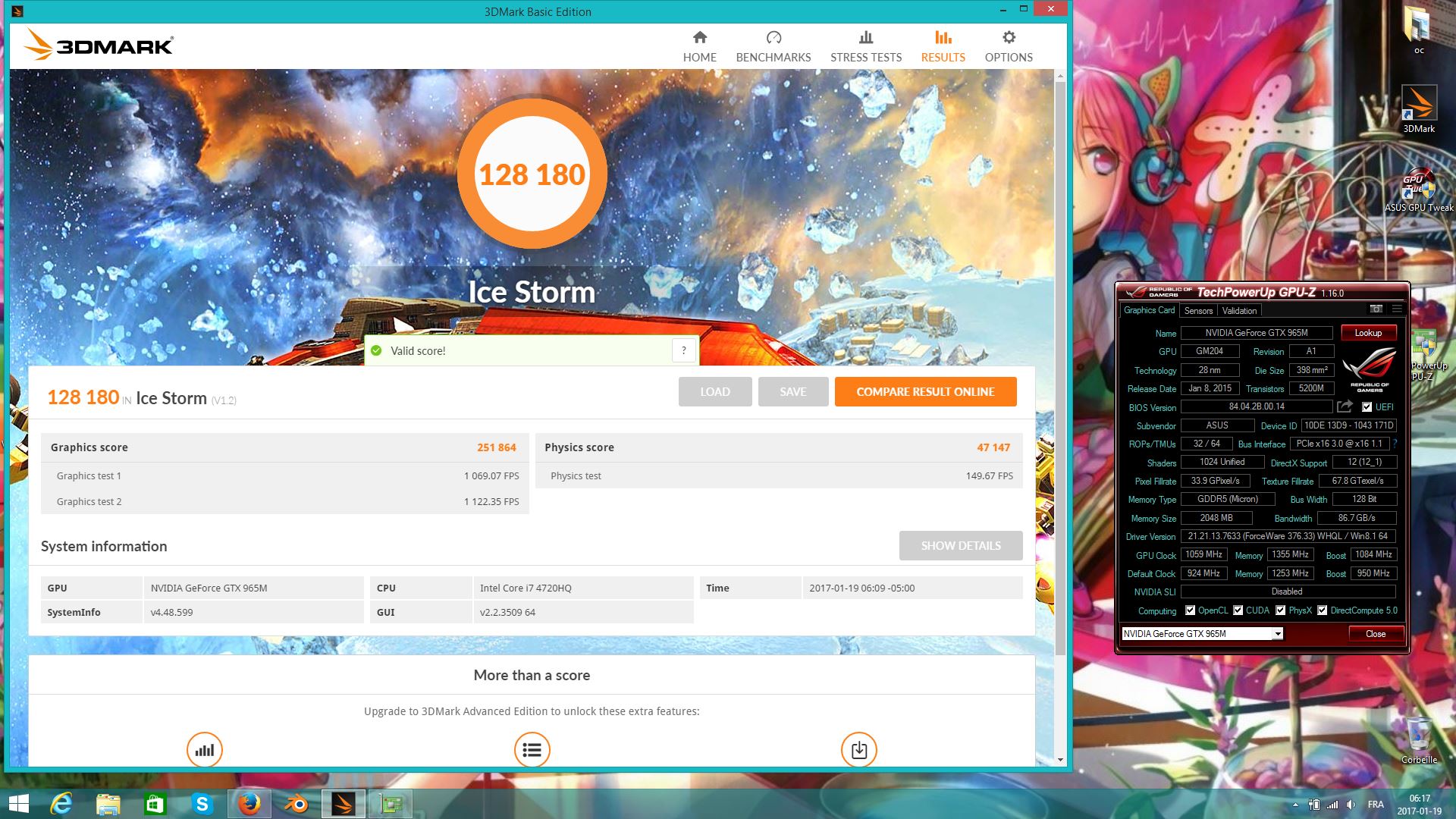Click the GPU-Z Lookup button
Image resolution: width=1456 pixels, height=819 pixels.
1369,333
